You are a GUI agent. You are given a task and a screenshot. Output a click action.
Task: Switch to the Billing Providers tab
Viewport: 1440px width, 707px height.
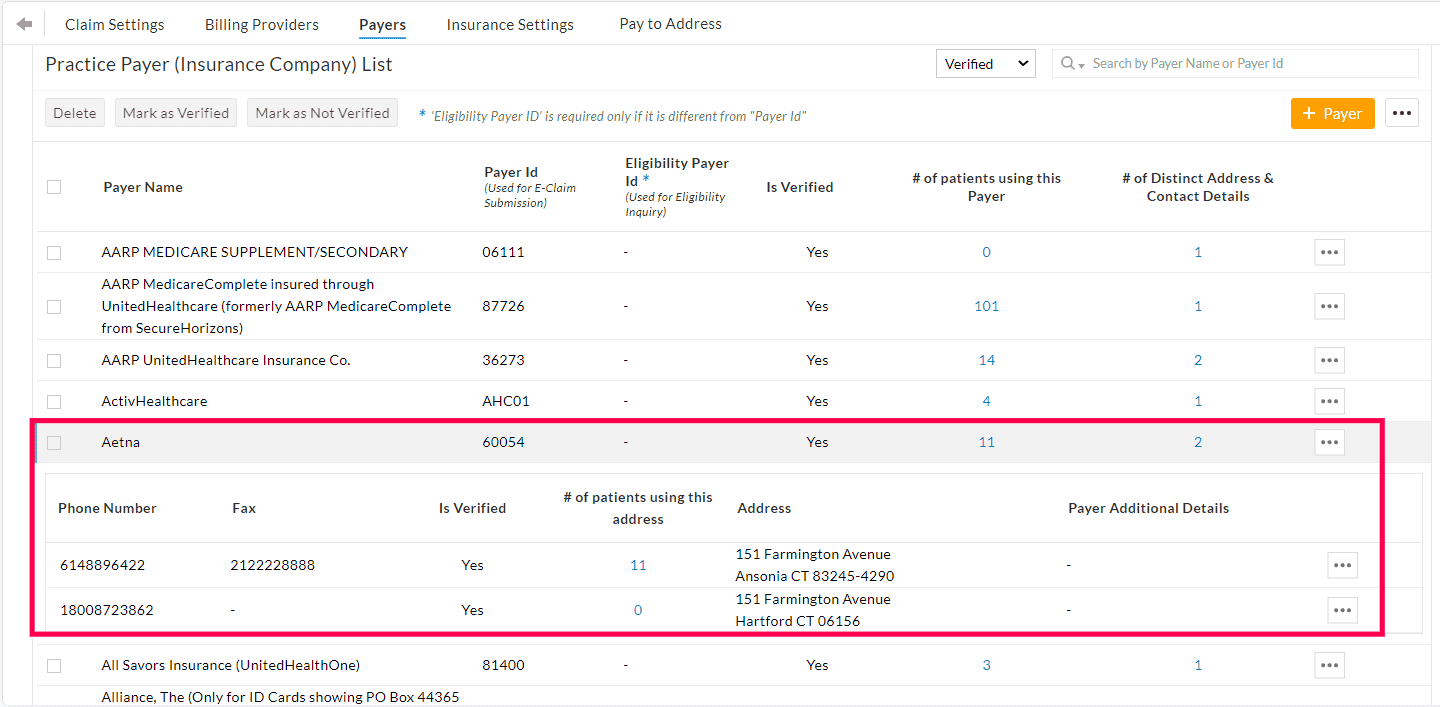(261, 23)
